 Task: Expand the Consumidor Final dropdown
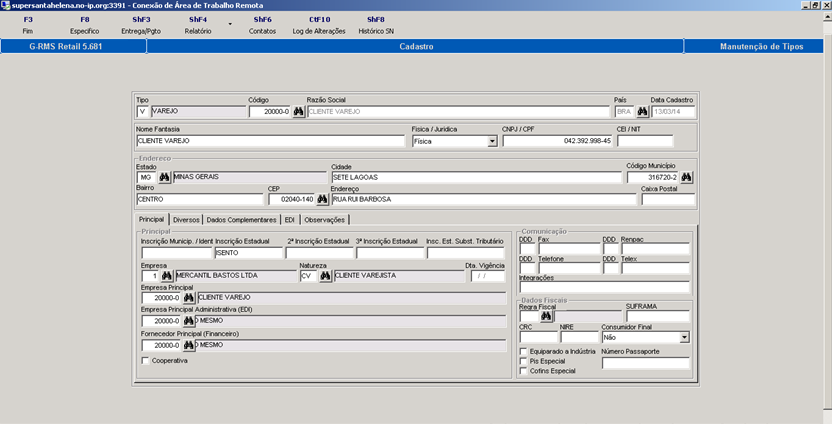pyautogui.click(x=684, y=337)
